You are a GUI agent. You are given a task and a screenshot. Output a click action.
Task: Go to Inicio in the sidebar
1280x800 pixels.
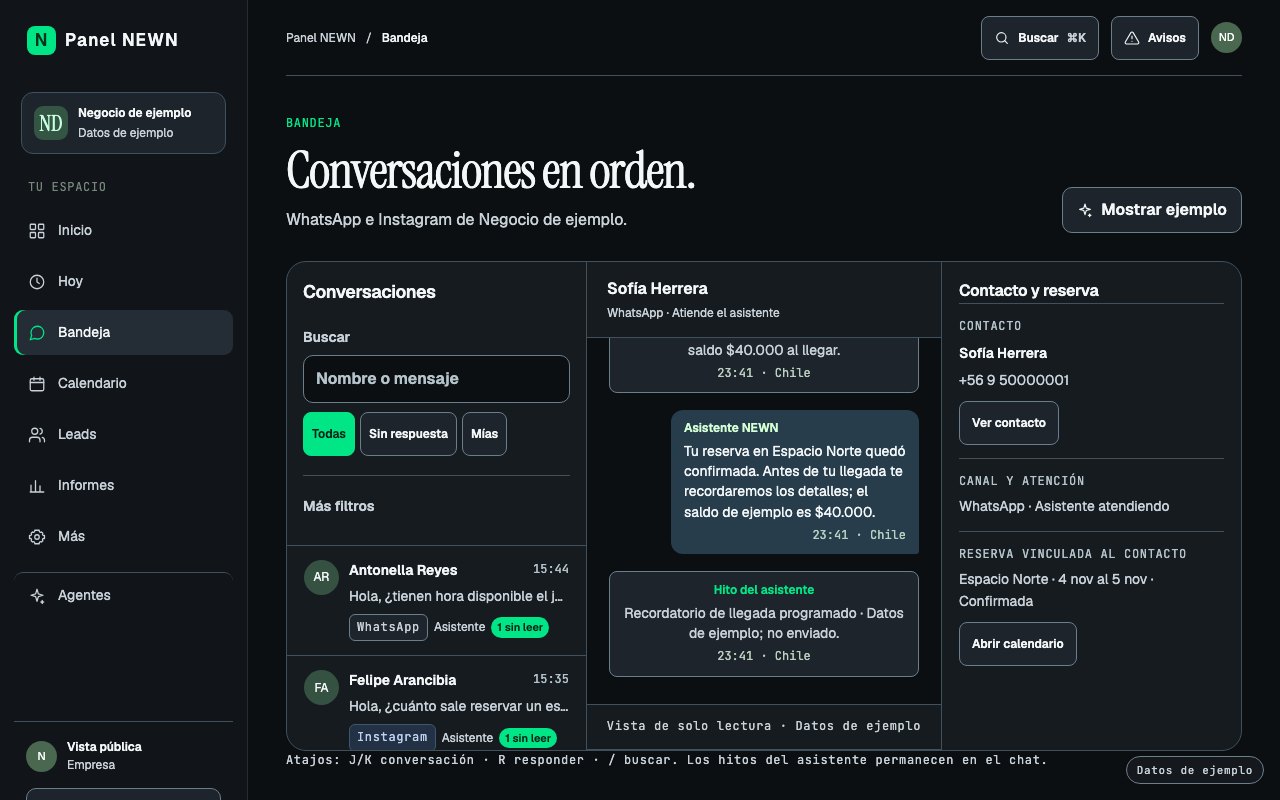pyautogui.click(x=123, y=231)
